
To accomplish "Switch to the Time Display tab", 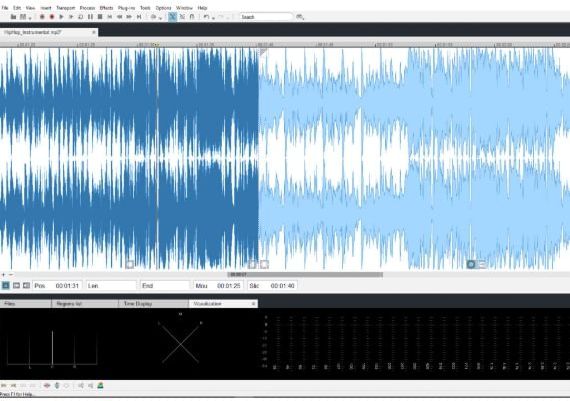I will click(x=153, y=304).
